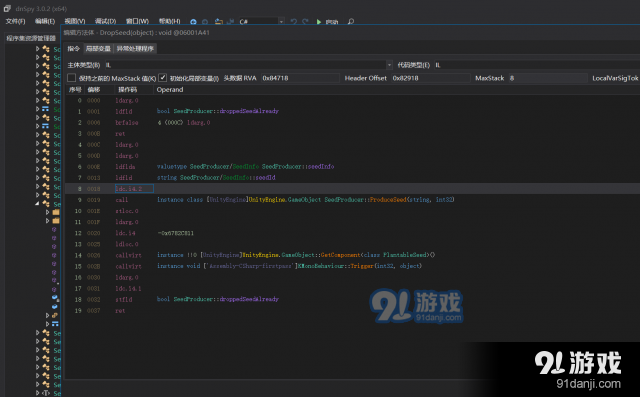Image resolution: width=640 pixels, height=397 pixels.
Task: Click the final ret opcode in row 19
Action: tap(120, 310)
